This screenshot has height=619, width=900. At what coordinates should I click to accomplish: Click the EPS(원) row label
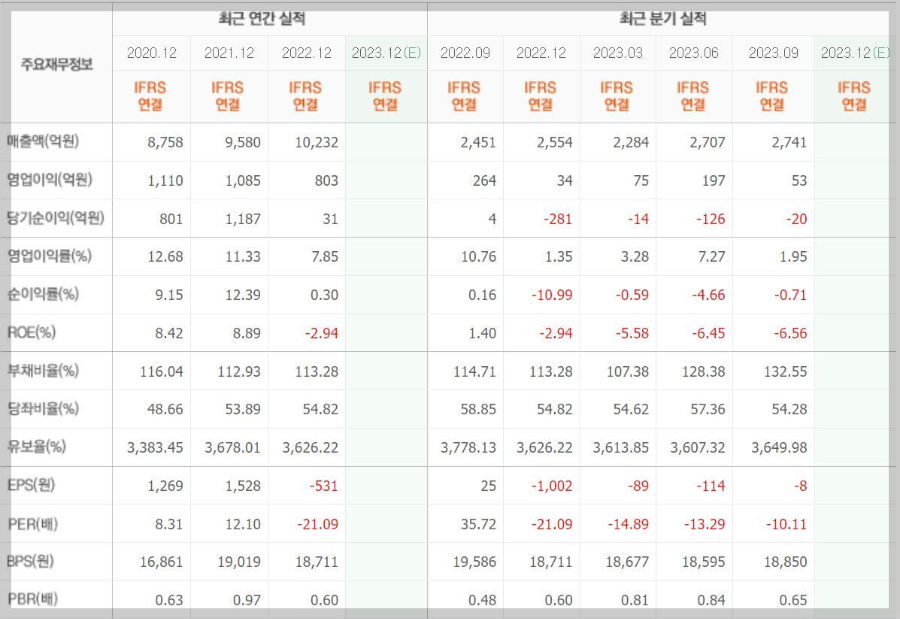31,485
